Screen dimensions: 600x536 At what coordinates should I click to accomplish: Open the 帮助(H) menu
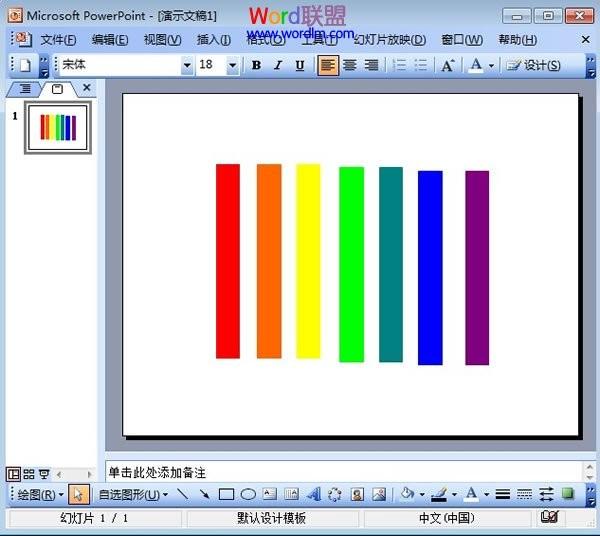pyautogui.click(x=517, y=40)
